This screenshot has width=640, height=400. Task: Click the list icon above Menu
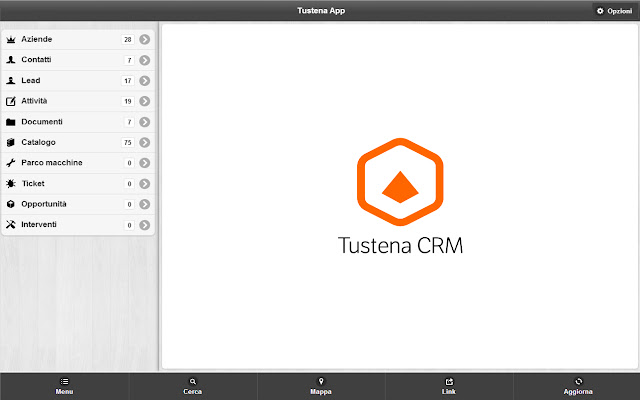coord(64,381)
